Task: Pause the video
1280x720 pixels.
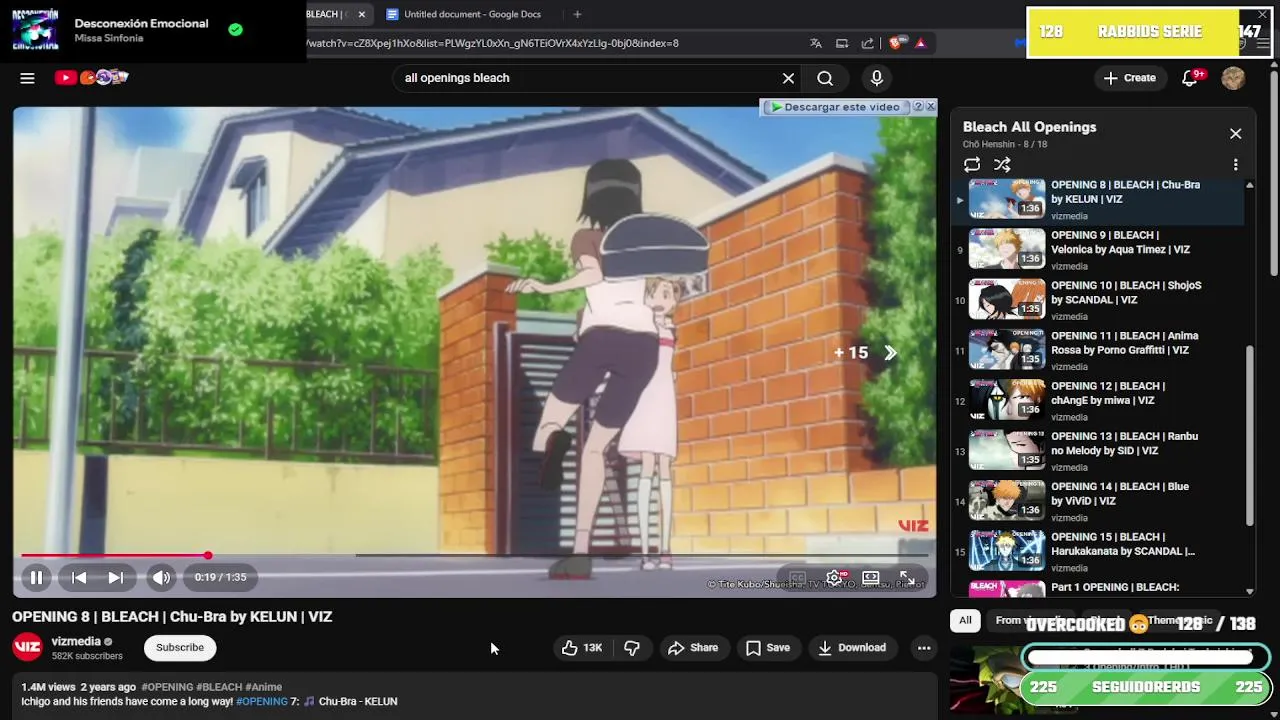Action: click(36, 577)
